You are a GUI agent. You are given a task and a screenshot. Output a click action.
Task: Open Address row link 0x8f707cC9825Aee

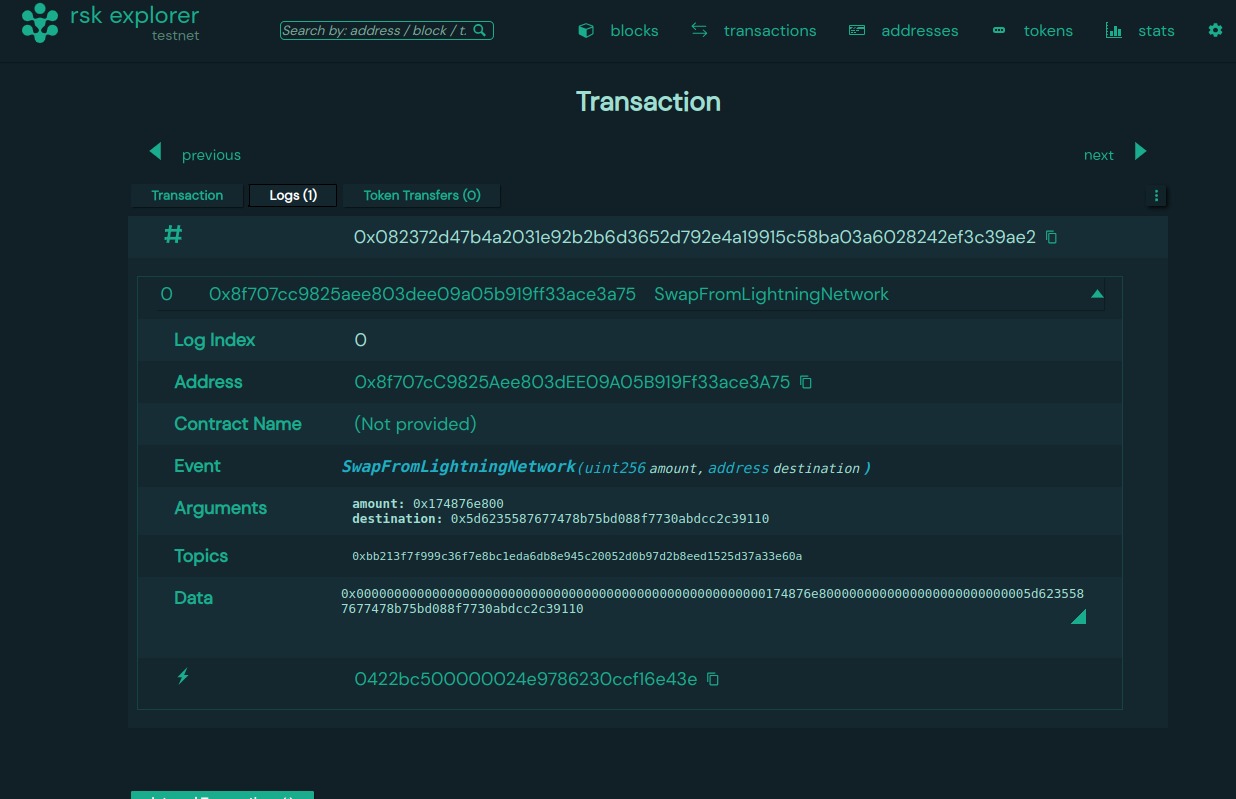click(x=572, y=382)
